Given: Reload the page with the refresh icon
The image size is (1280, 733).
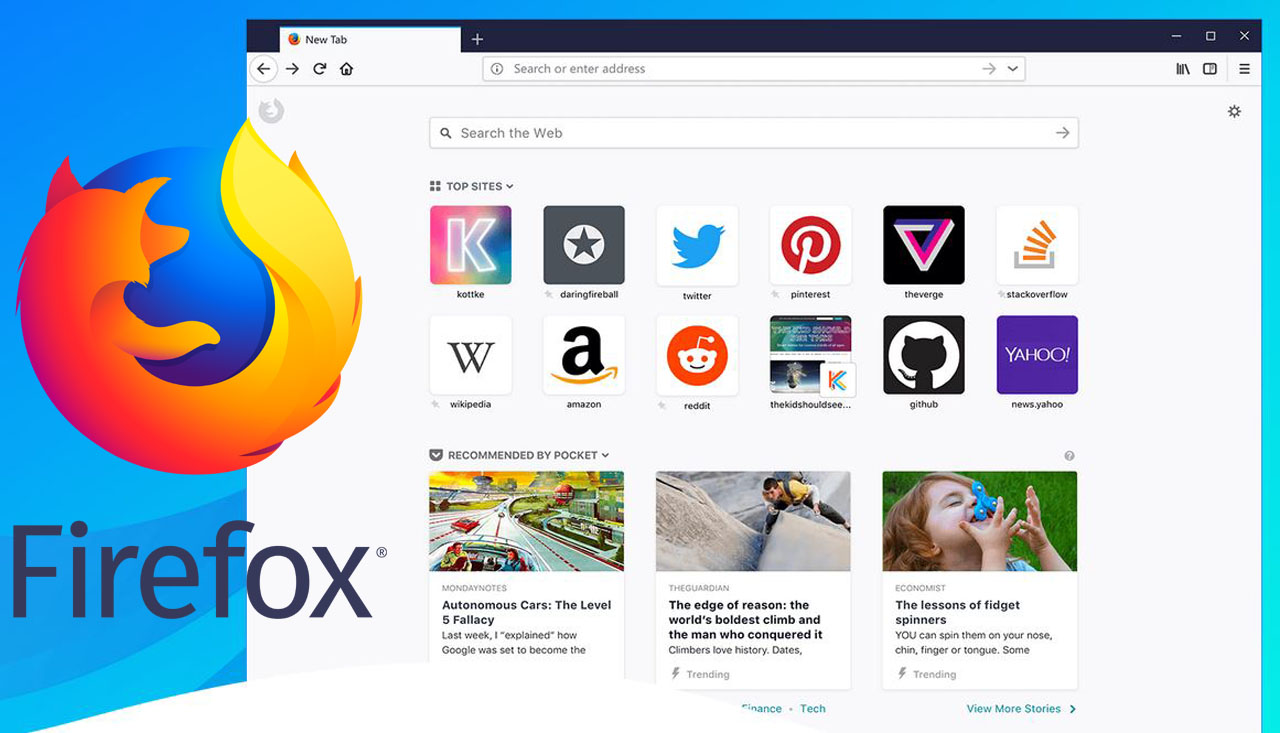Looking at the screenshot, I should click(x=320, y=69).
